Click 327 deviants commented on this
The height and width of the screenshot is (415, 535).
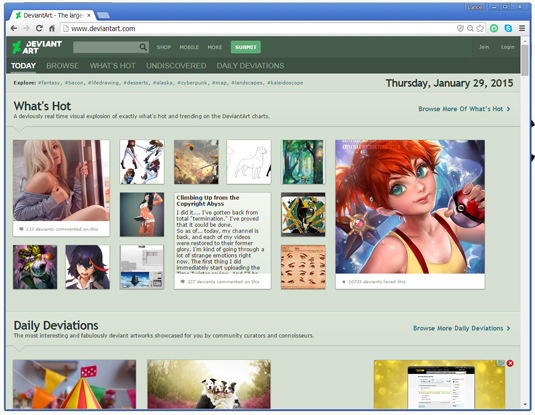(x=223, y=282)
